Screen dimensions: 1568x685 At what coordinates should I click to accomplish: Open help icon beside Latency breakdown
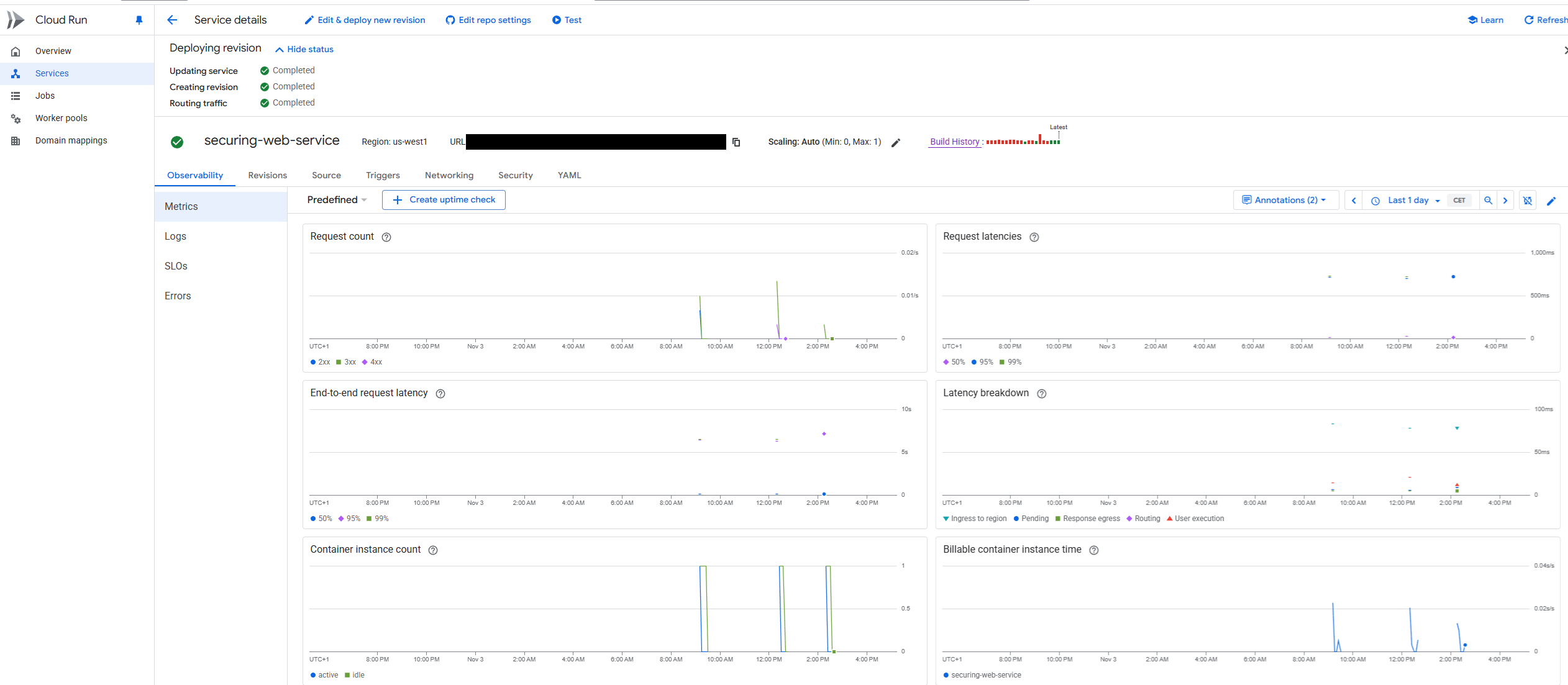(x=1042, y=394)
